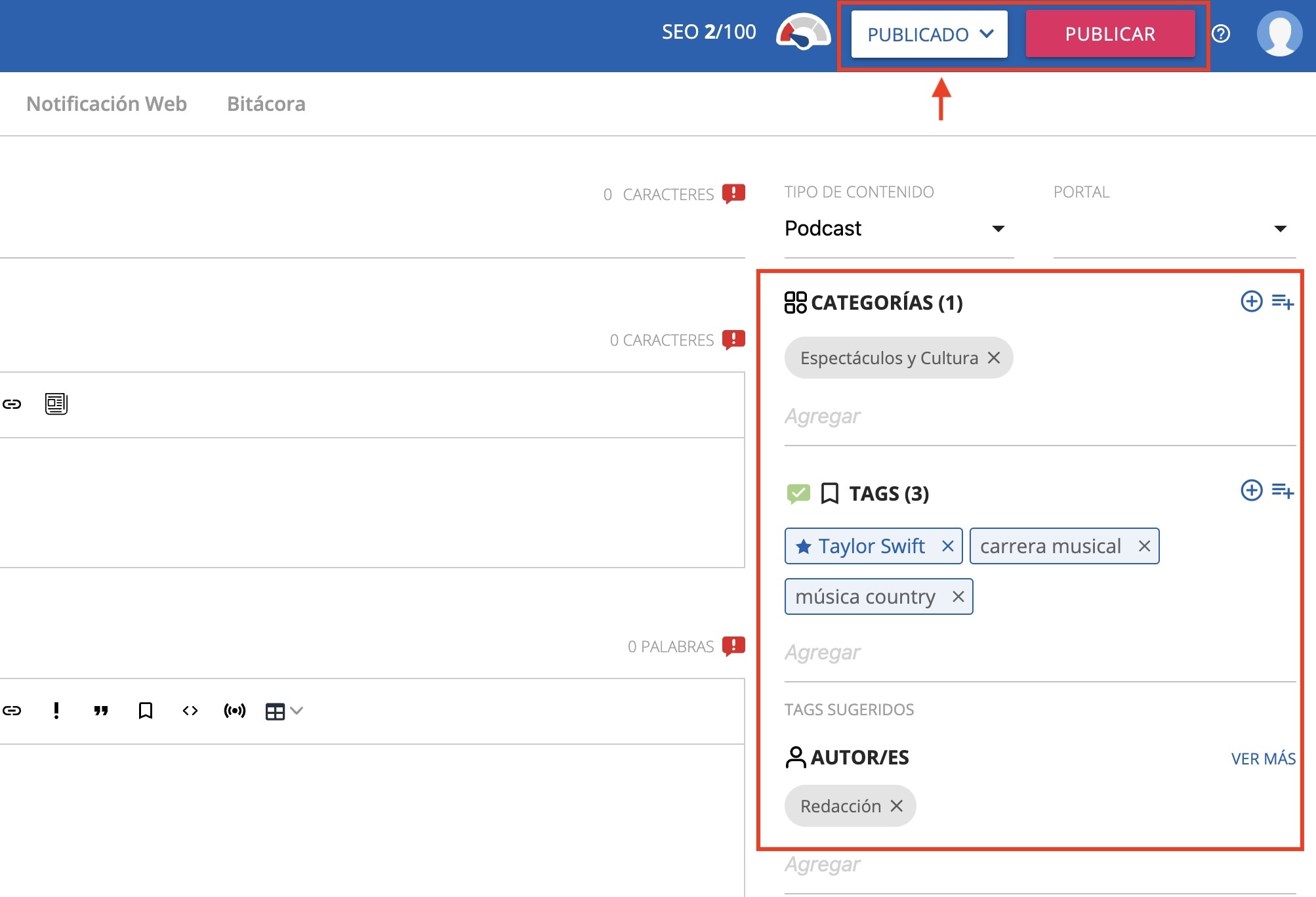Click the blockquote icon in editor toolbar

point(100,711)
